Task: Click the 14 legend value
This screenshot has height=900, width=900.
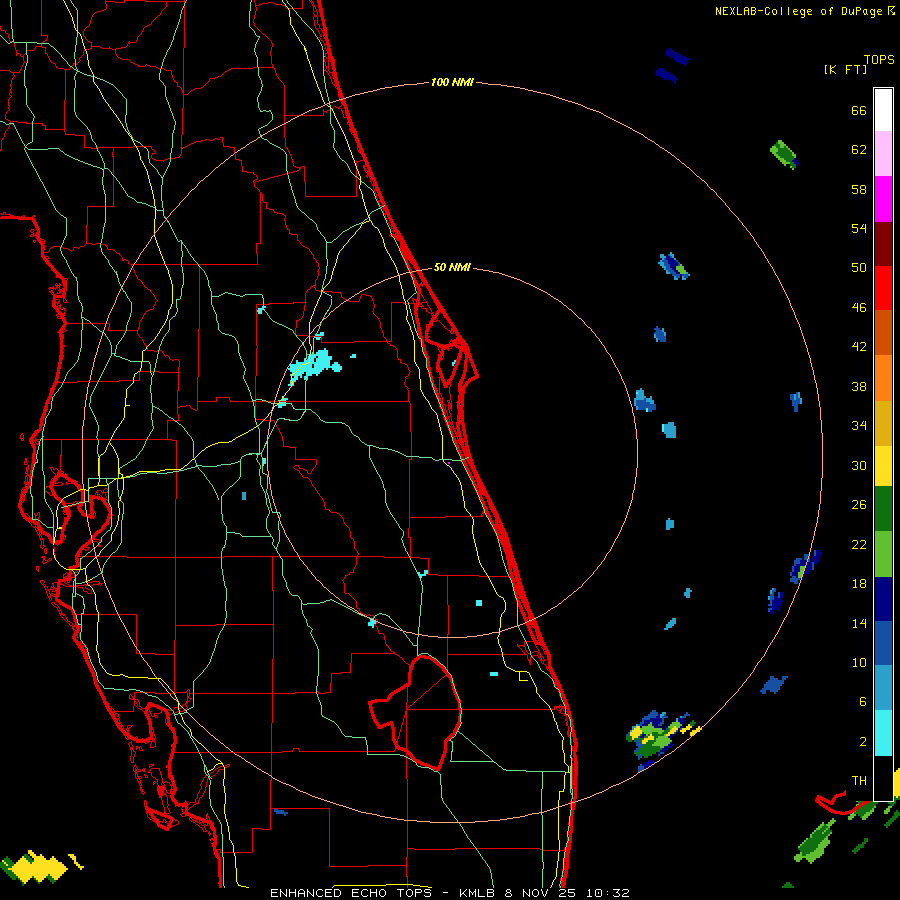Action: click(859, 623)
